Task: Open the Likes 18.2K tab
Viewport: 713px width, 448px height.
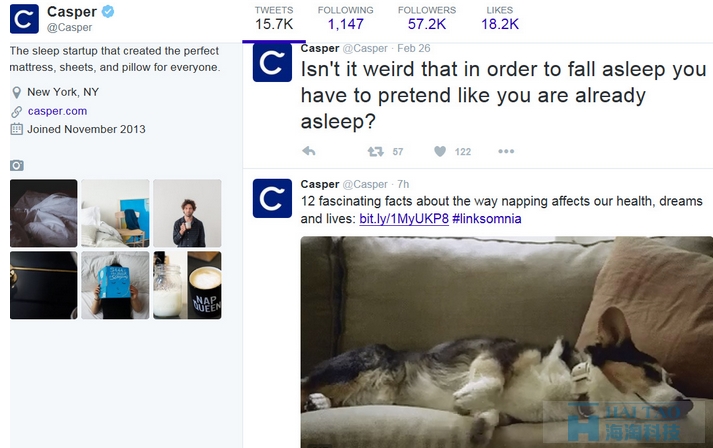Action: [x=500, y=18]
